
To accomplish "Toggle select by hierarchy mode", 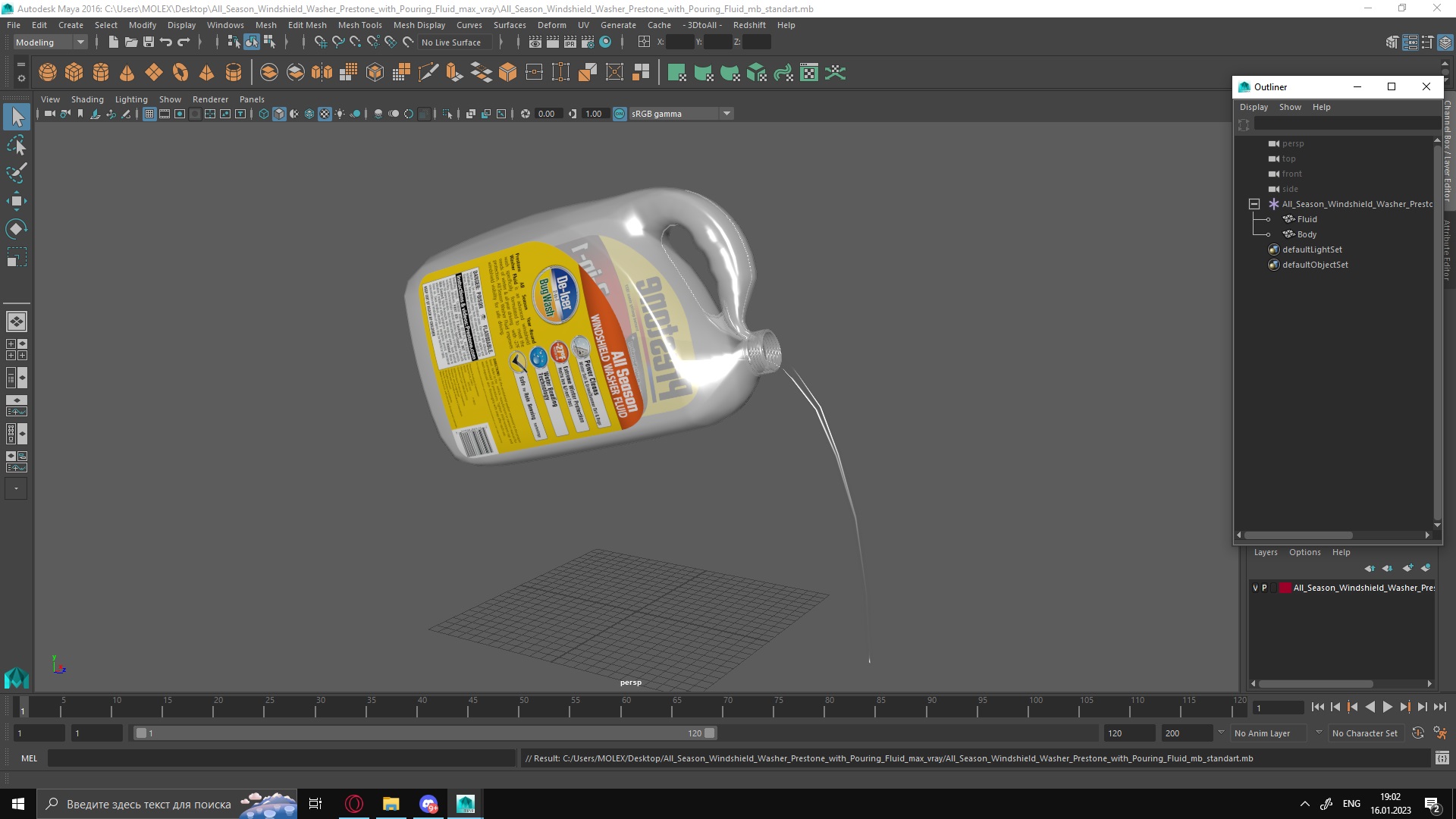I will click(234, 42).
